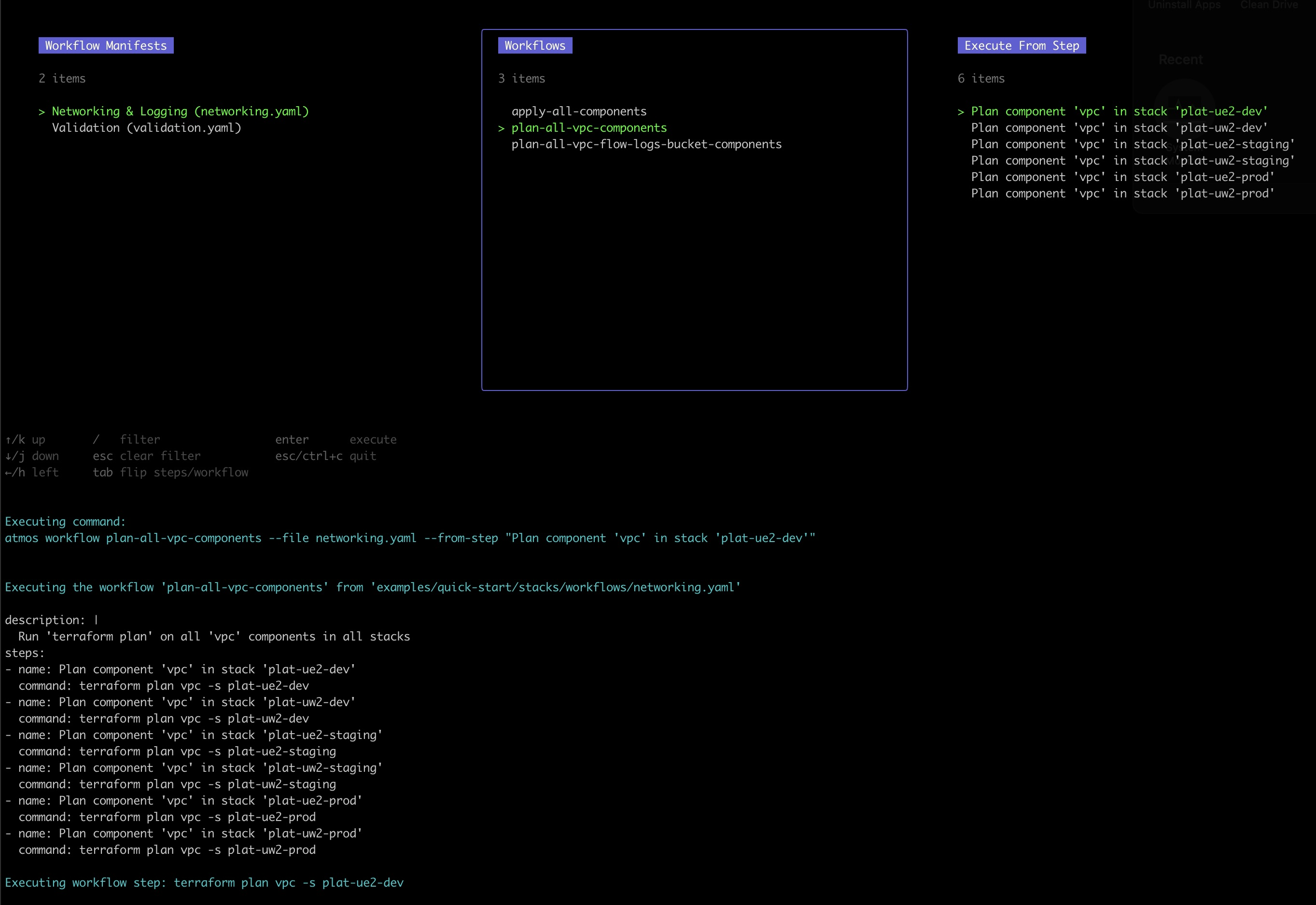The width and height of the screenshot is (1316, 905).
Task: Choose step for stack 'plat-ue2-dev'
Action: click(1119, 111)
